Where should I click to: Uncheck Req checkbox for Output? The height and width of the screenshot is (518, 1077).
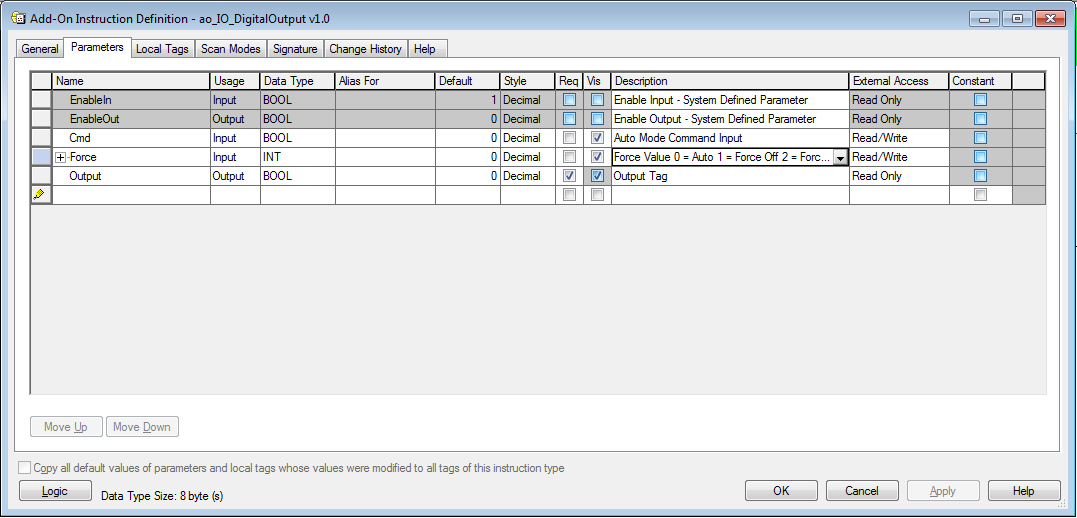point(569,176)
